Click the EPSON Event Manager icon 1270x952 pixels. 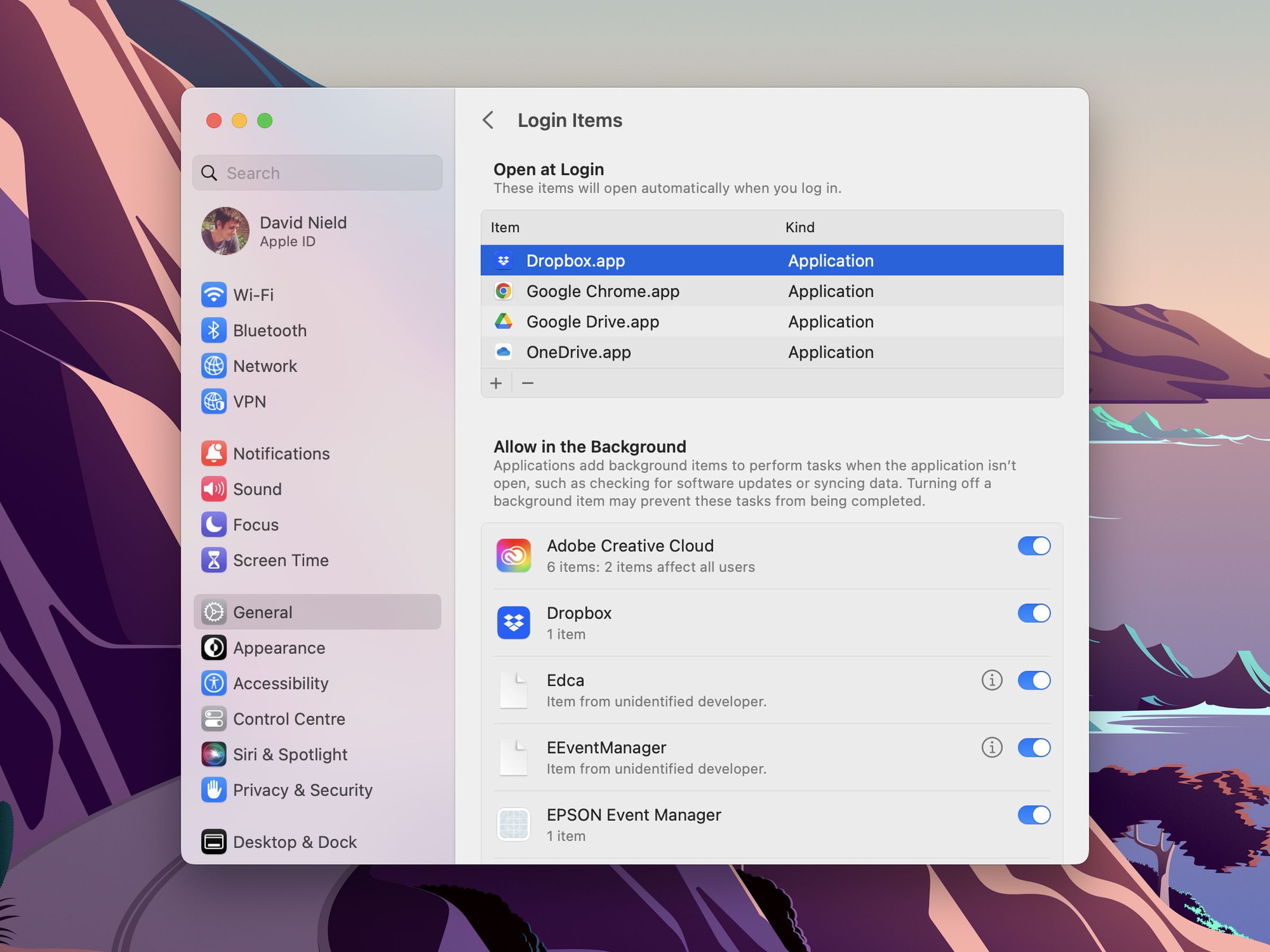514,822
